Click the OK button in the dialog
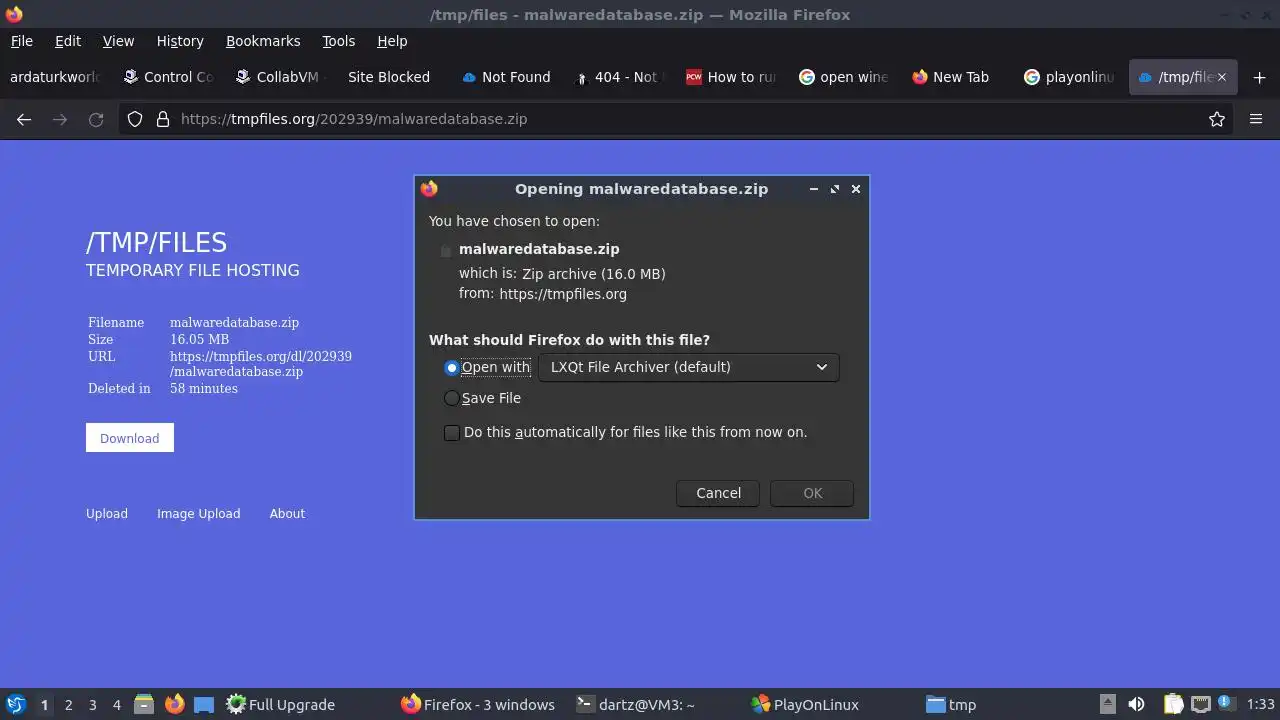Viewport: 1280px width, 720px height. [812, 493]
